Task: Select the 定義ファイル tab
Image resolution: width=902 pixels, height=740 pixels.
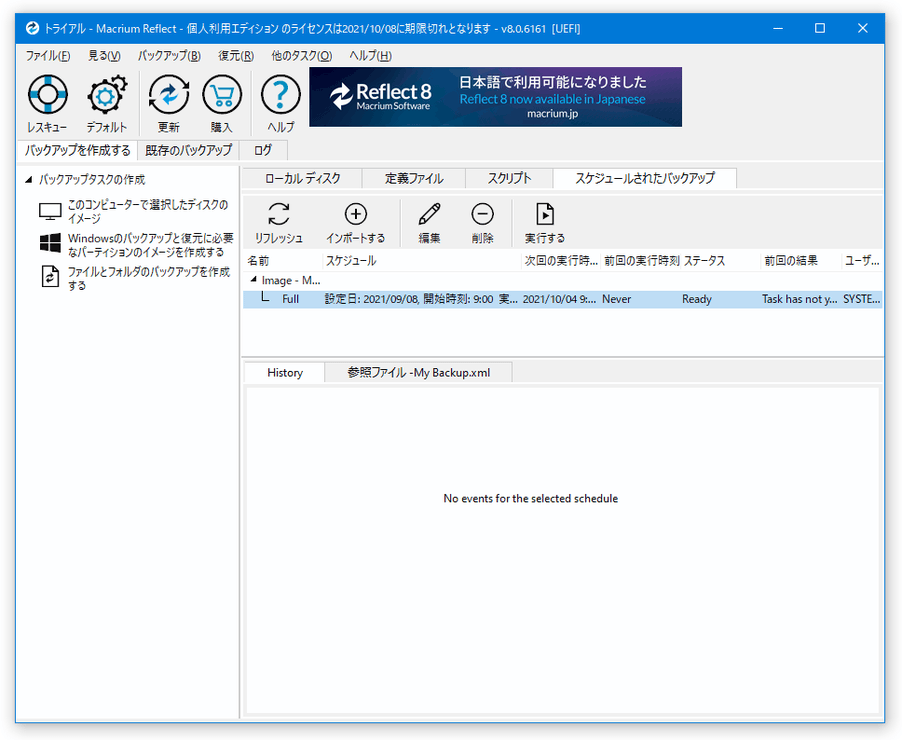Action: coord(414,178)
